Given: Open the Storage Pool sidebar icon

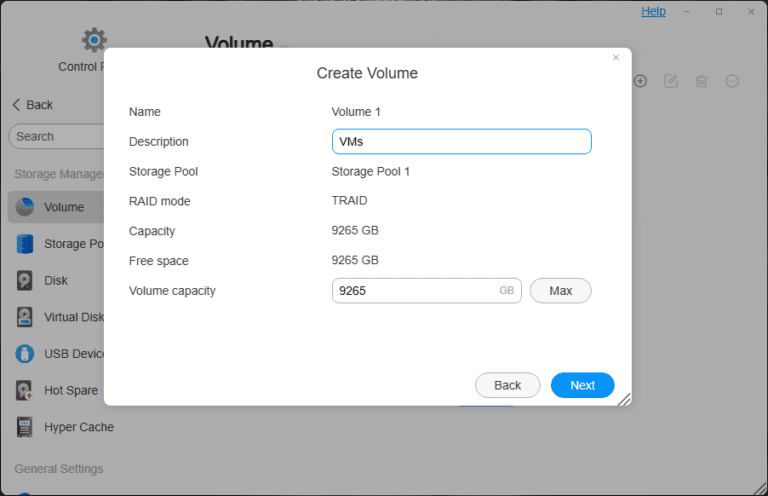Looking at the screenshot, I should (x=25, y=244).
